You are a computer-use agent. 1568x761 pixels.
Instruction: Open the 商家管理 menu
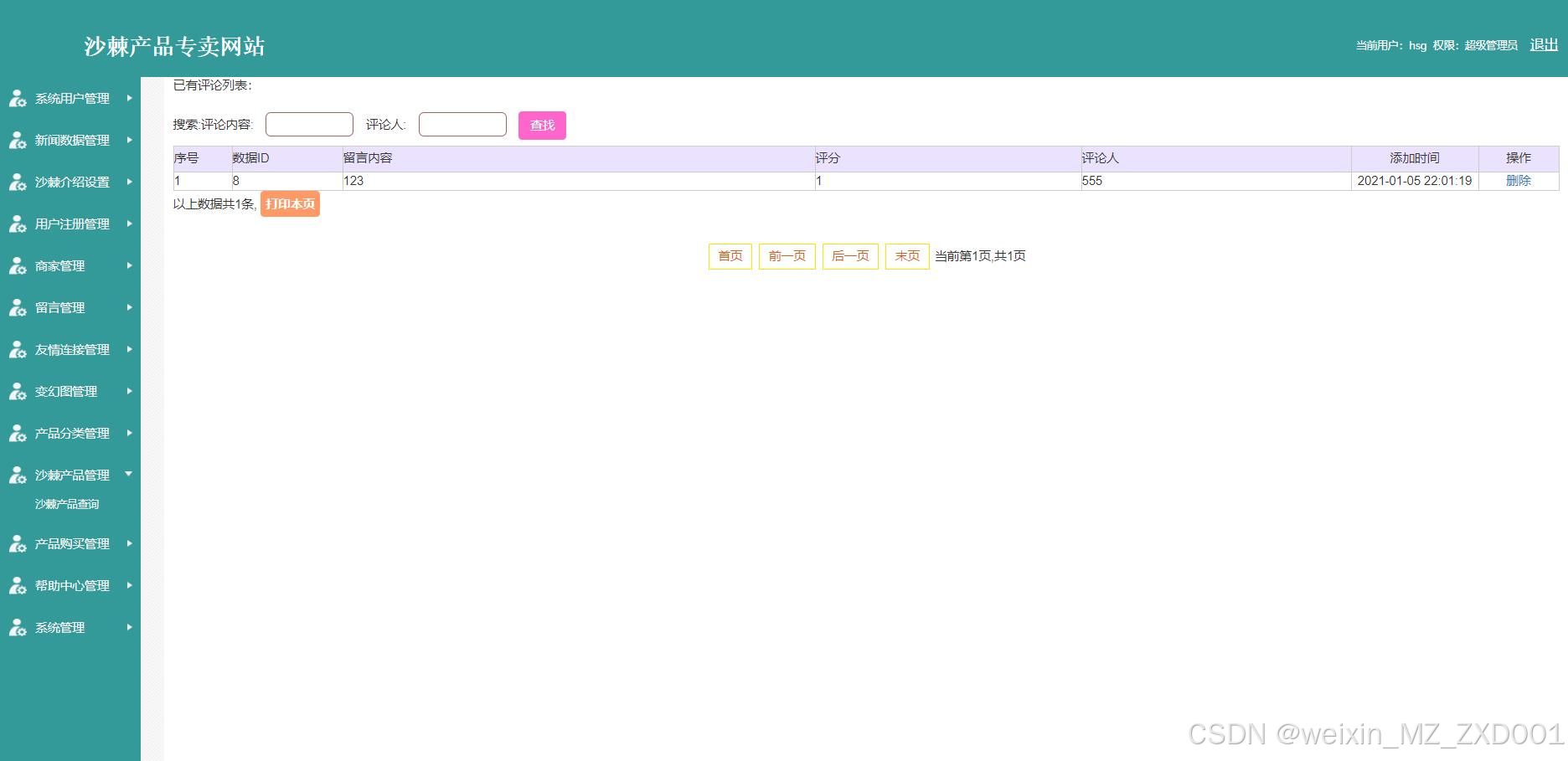point(59,266)
